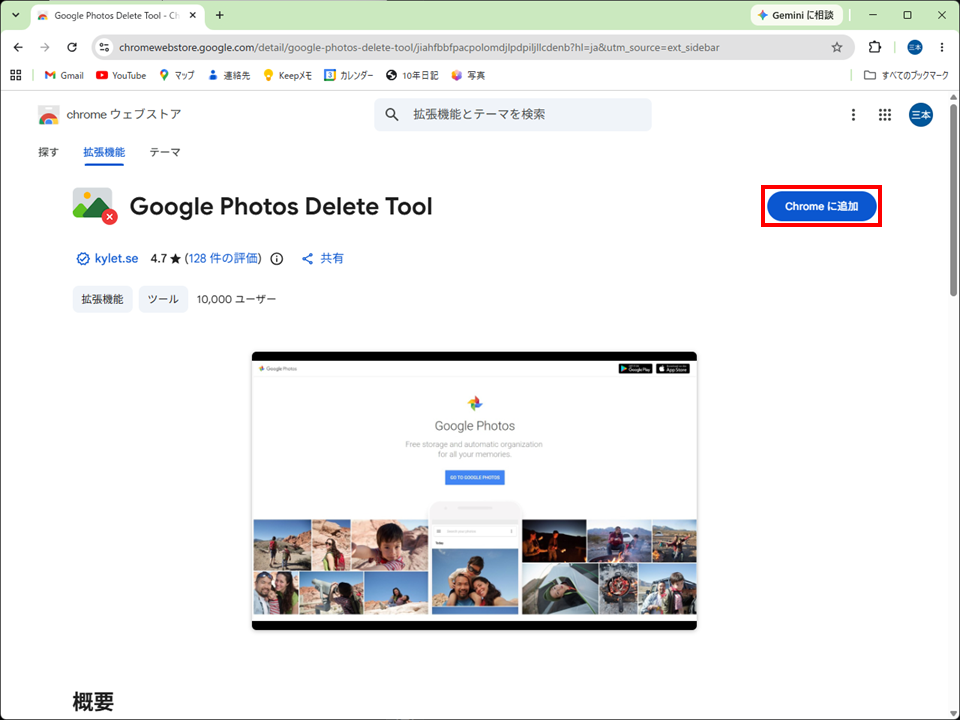Click the chrome ウェブストア logo
Screen dimensions: 960x720
pyautogui.click(x=110, y=114)
